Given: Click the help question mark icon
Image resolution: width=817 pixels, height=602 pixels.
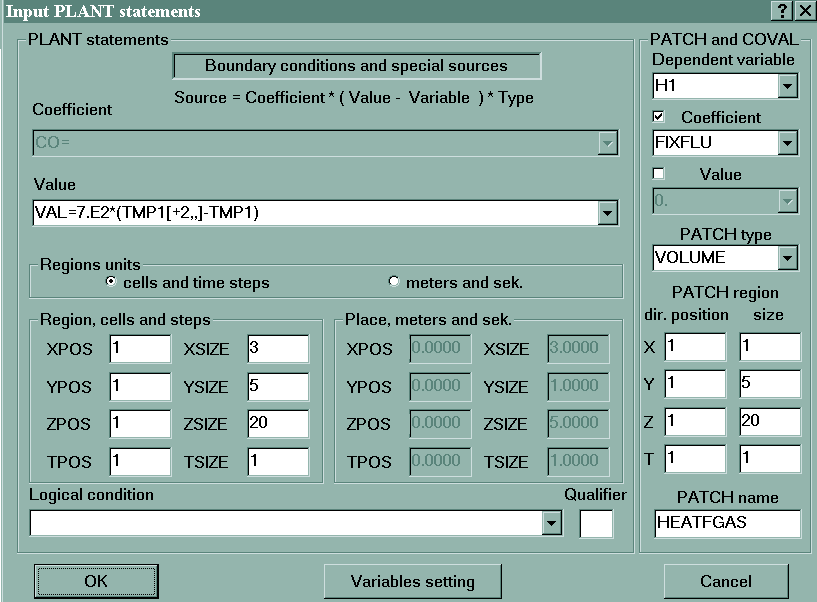Looking at the screenshot, I should (x=782, y=11).
